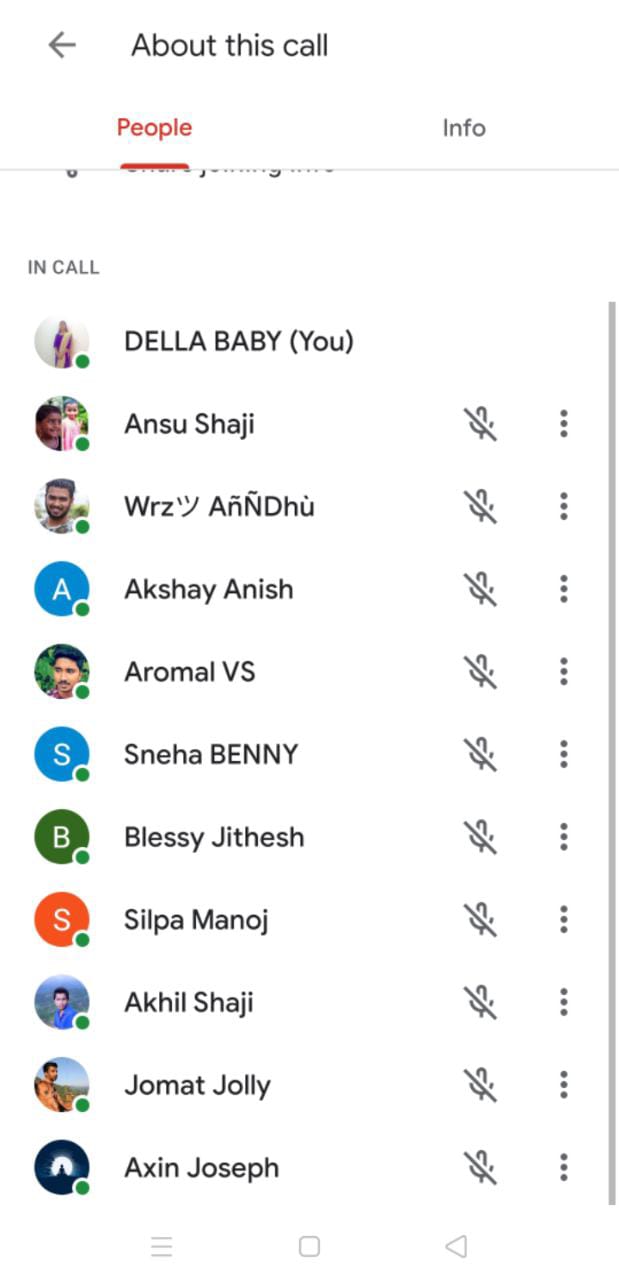Go back using the top arrow
This screenshot has width=619, height=1280.
pos(62,45)
